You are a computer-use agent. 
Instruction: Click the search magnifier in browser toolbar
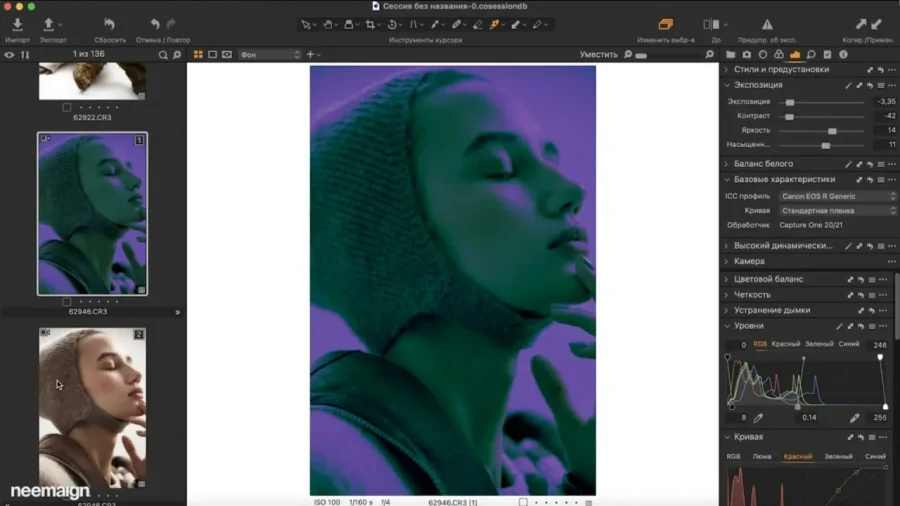(x=163, y=55)
